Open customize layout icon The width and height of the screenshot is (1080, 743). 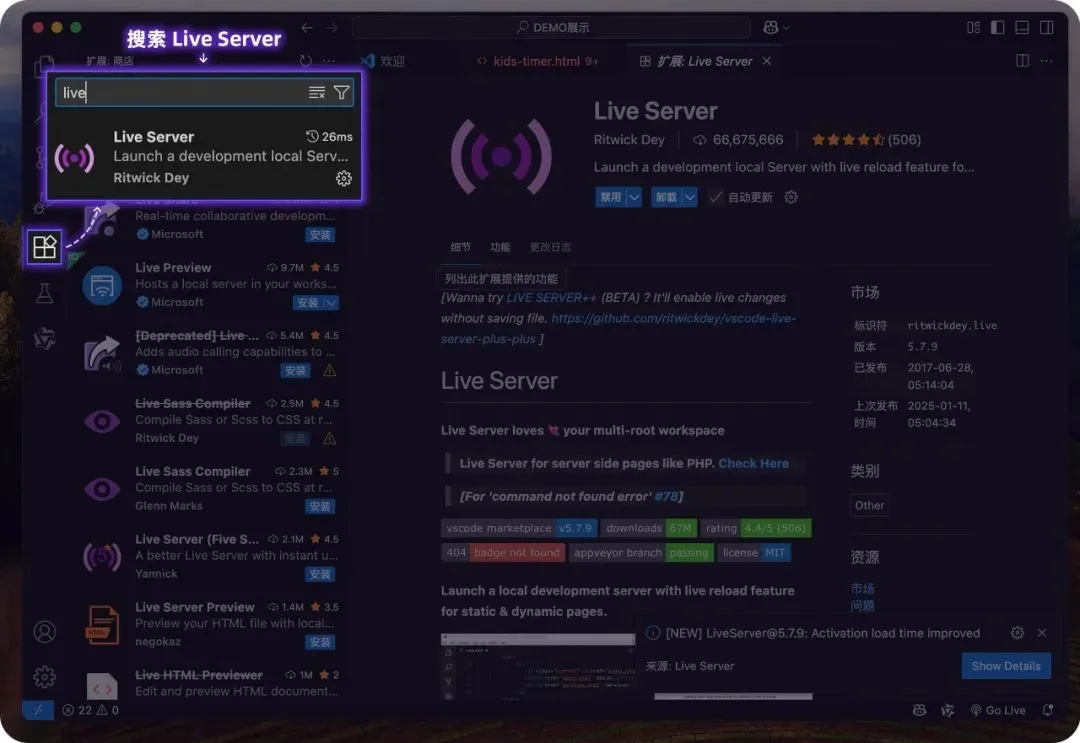[973, 28]
